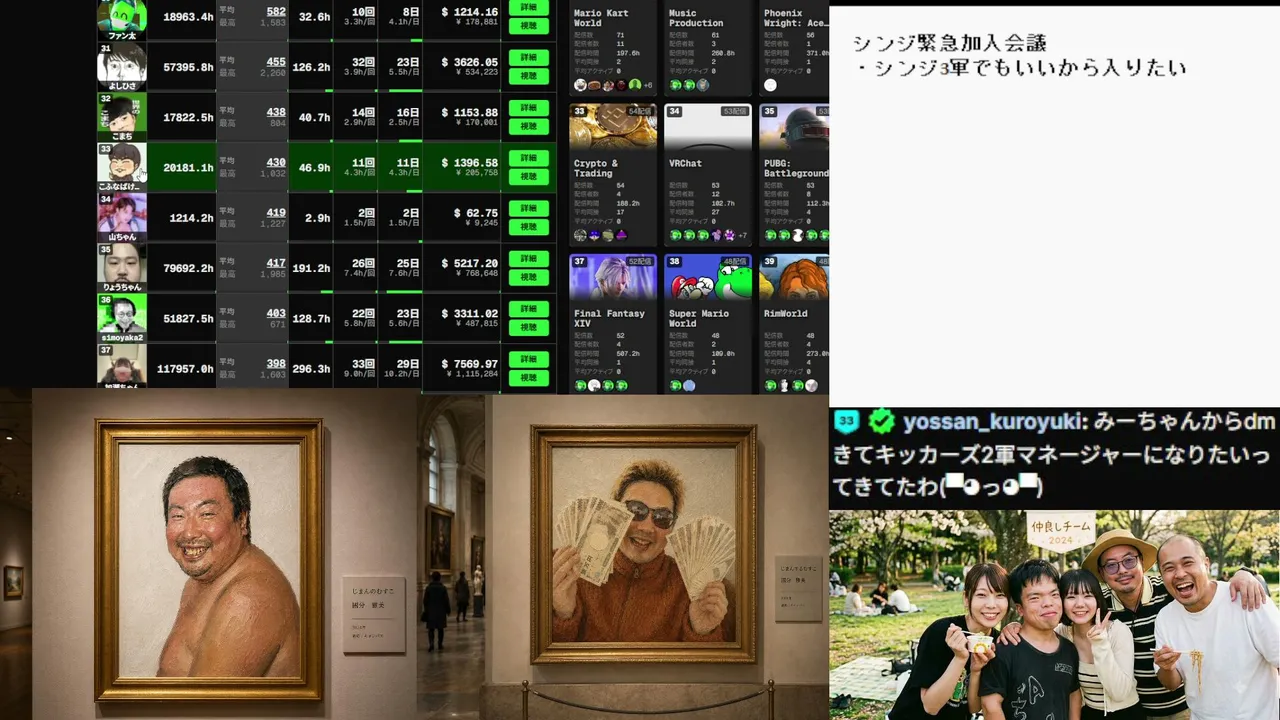The width and height of the screenshot is (1280, 720).
Task: Click the underlined average viewers 582
Action: (276, 12)
